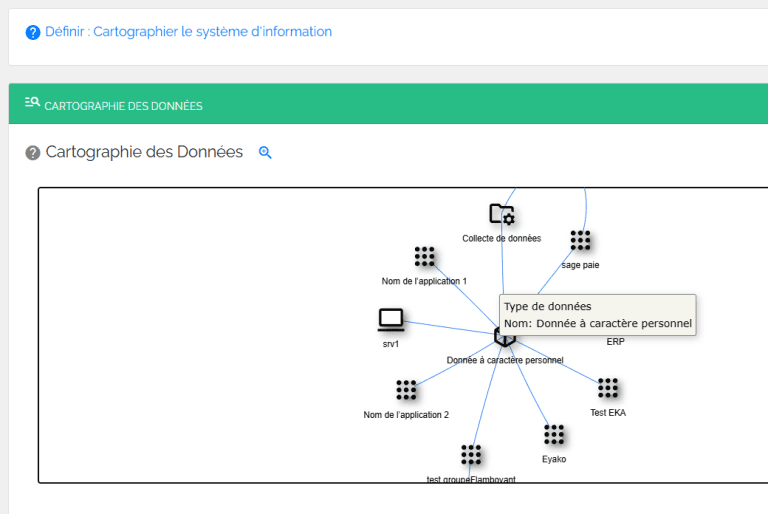Select the Eyako application node
The image size is (768, 514).
554,435
